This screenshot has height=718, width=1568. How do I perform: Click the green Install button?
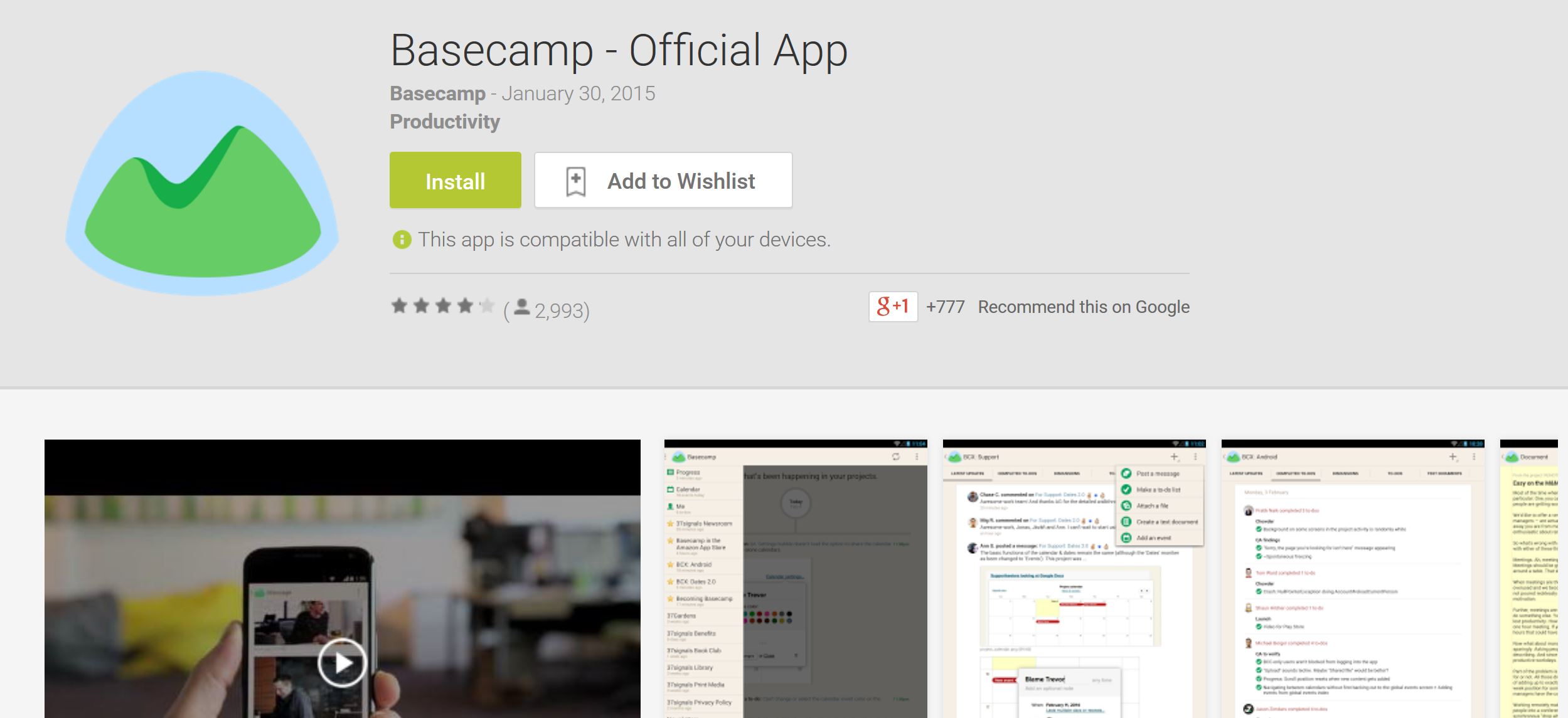click(455, 180)
